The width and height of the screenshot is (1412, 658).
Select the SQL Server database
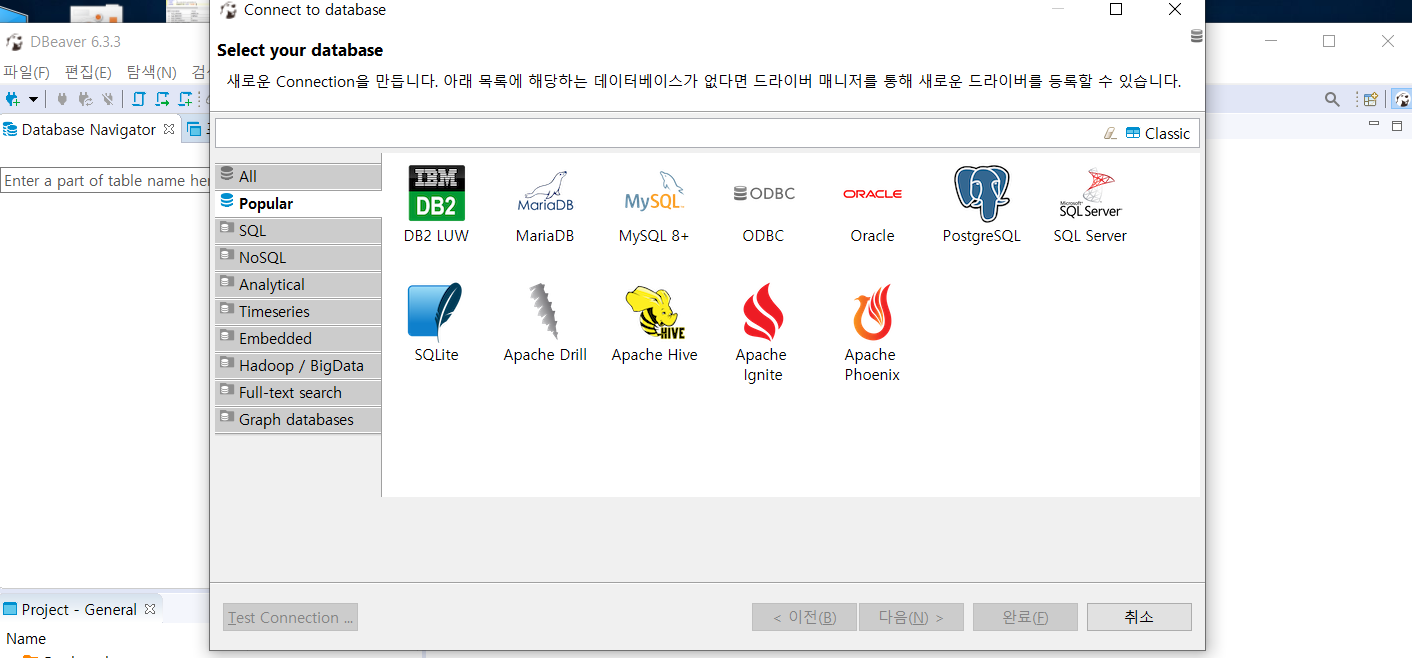[1090, 194]
